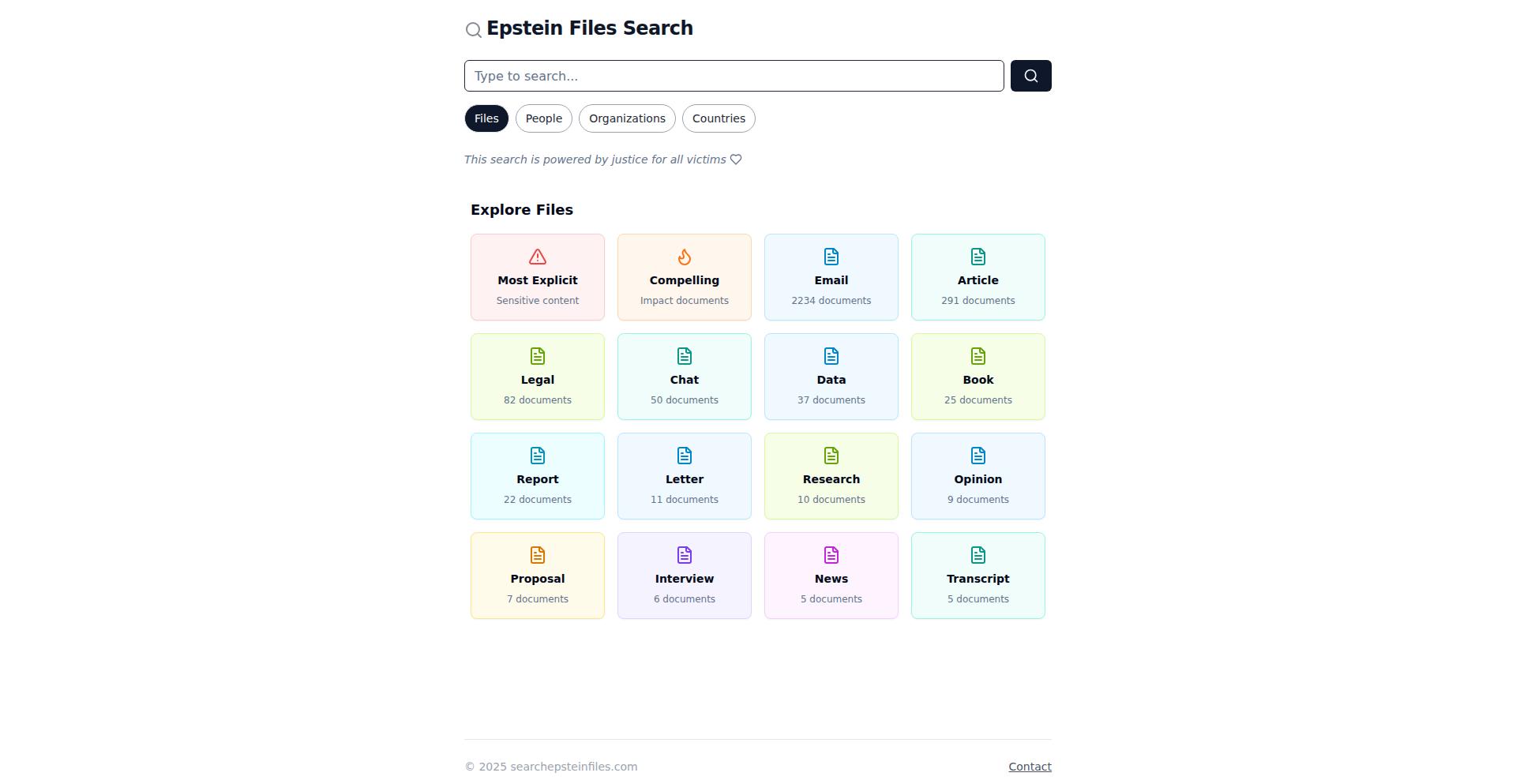
Task: Select the Organizations filter tab
Action: pyautogui.click(x=627, y=118)
